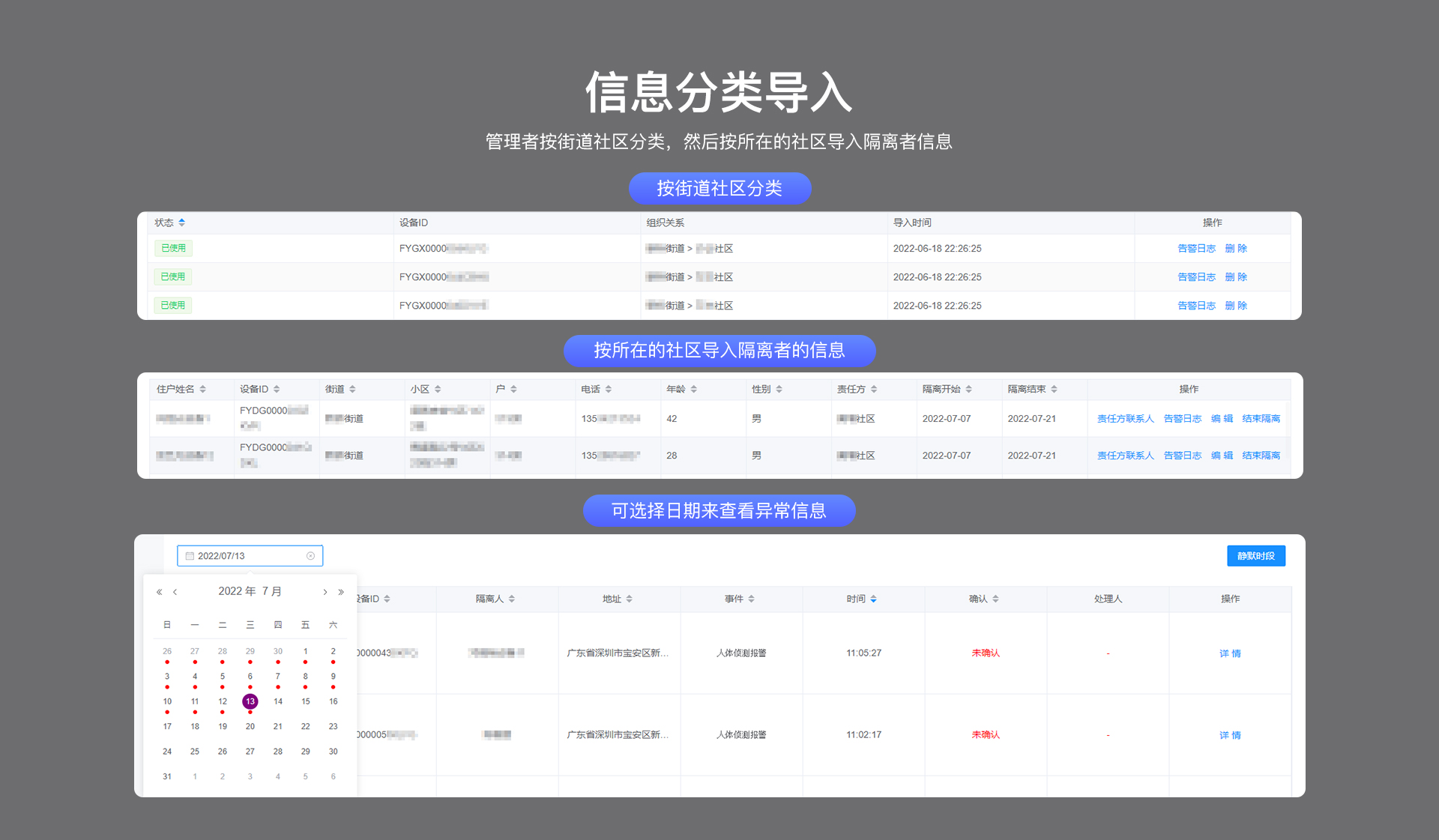Click the 未确认 status for 11:05:27 alarm
This screenshot has height=840, width=1439.
986,653
